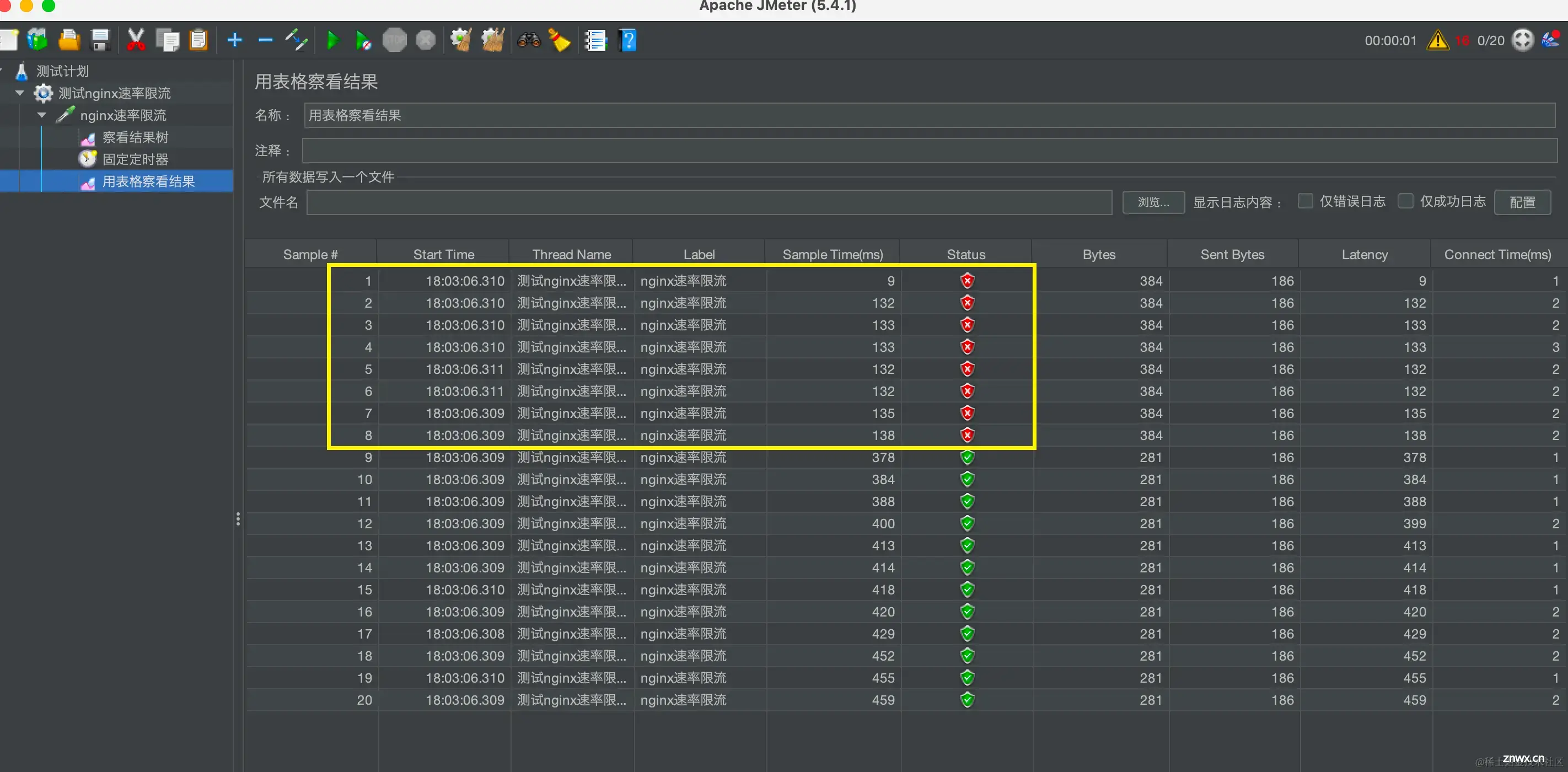Image resolution: width=1568 pixels, height=772 pixels.
Task: Click the 0/20 active threads counter
Action: click(x=1491, y=41)
